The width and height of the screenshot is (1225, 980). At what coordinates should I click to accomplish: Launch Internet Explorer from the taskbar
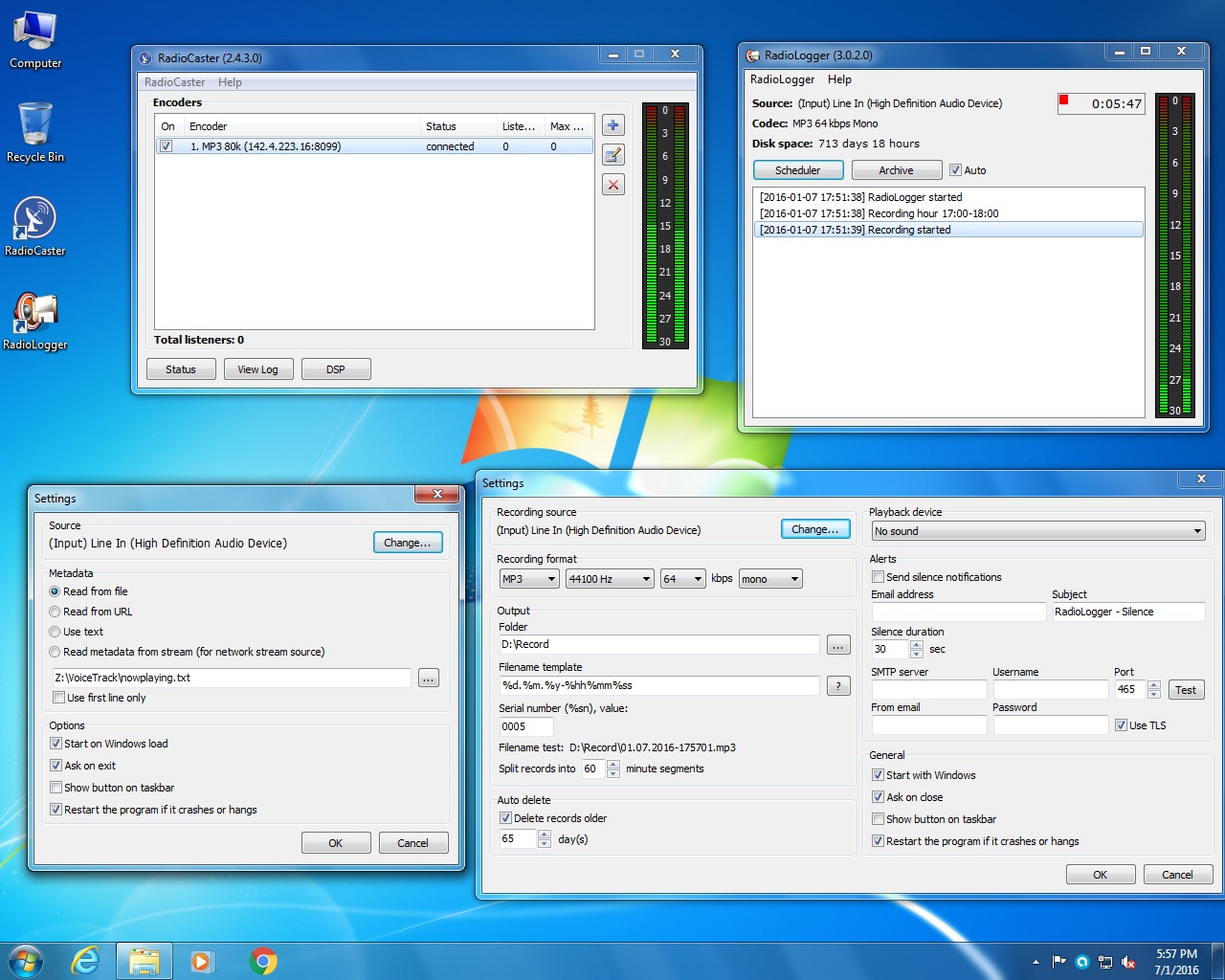point(85,961)
